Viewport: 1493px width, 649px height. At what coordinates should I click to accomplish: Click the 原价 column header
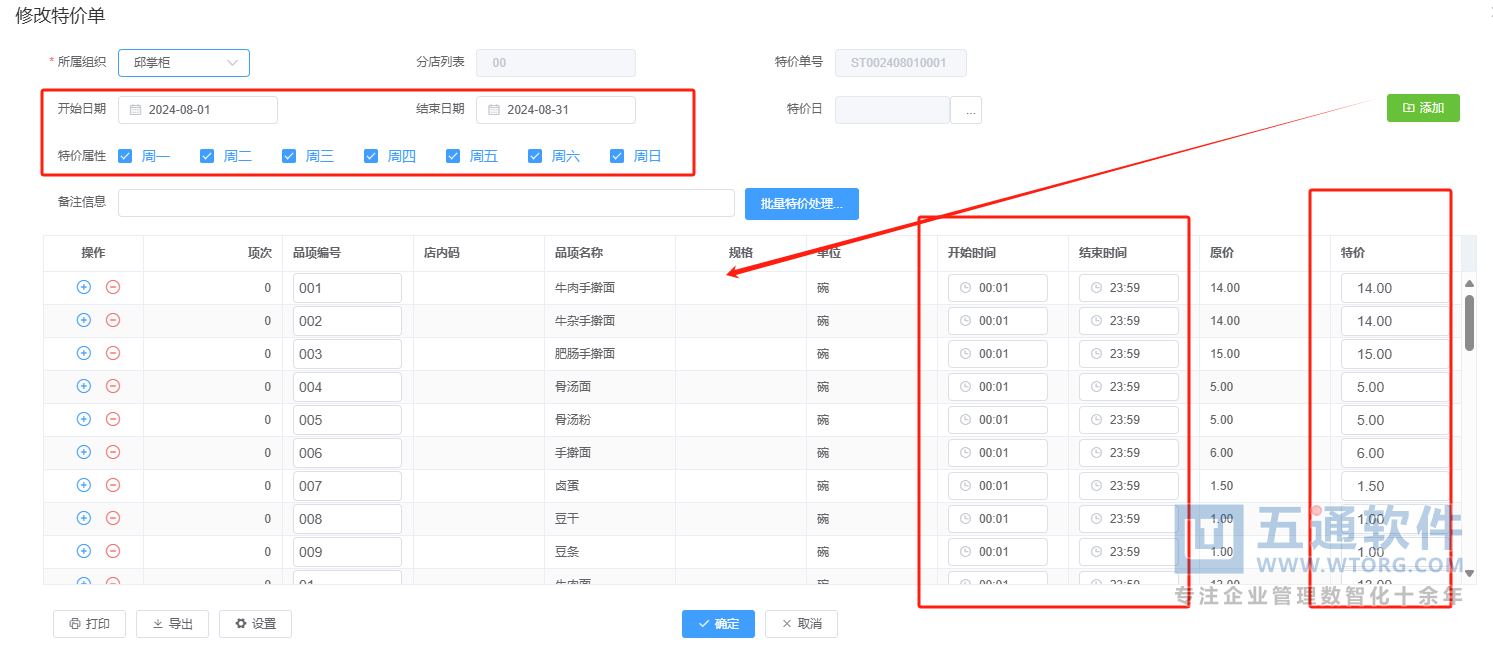coord(1222,253)
